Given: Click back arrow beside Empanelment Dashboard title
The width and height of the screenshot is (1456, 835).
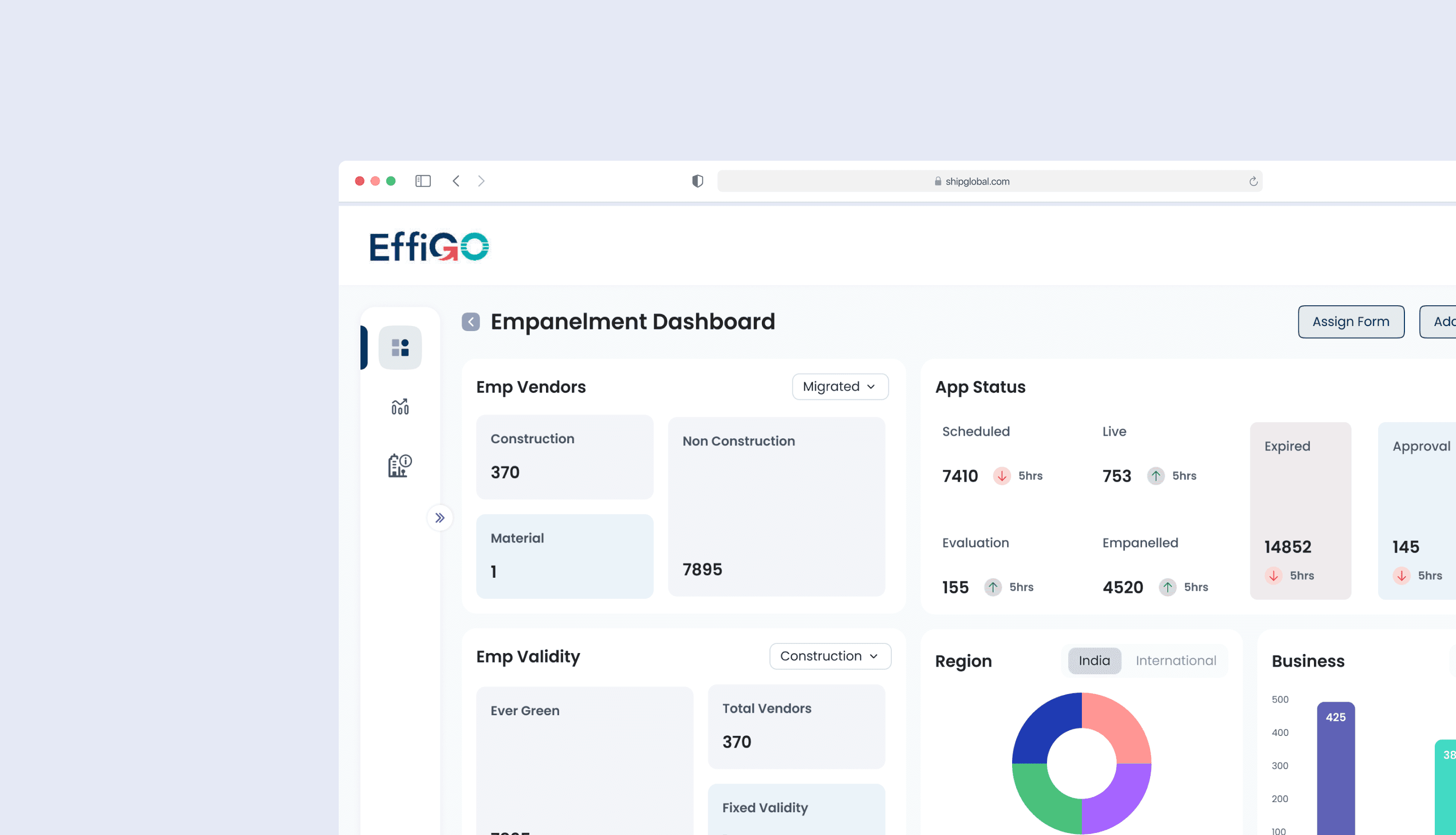Looking at the screenshot, I should (x=470, y=322).
